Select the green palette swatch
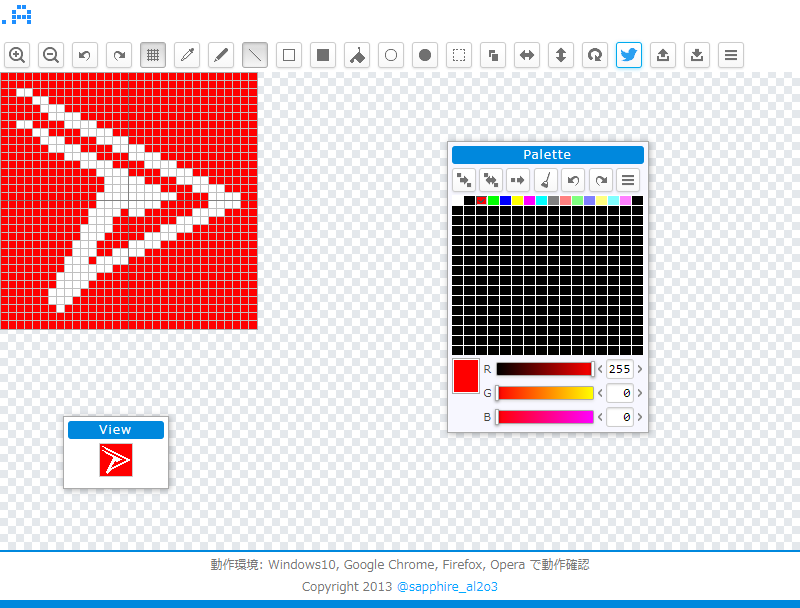The width and height of the screenshot is (800, 608). (x=493, y=200)
